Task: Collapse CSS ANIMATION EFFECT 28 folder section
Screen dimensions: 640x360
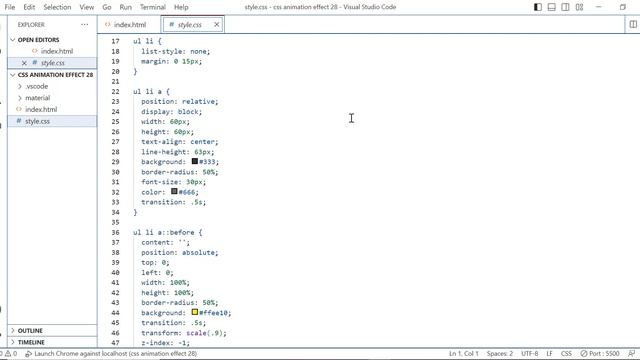Action: click(x=13, y=75)
